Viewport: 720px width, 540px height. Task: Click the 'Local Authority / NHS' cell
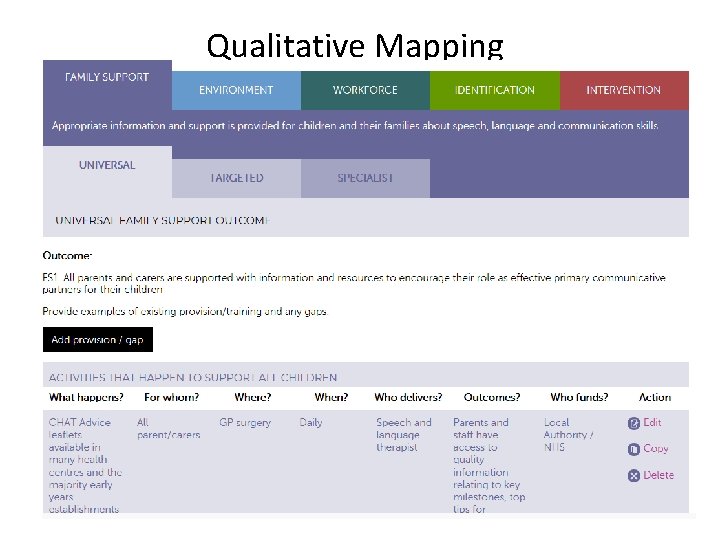[568, 435]
